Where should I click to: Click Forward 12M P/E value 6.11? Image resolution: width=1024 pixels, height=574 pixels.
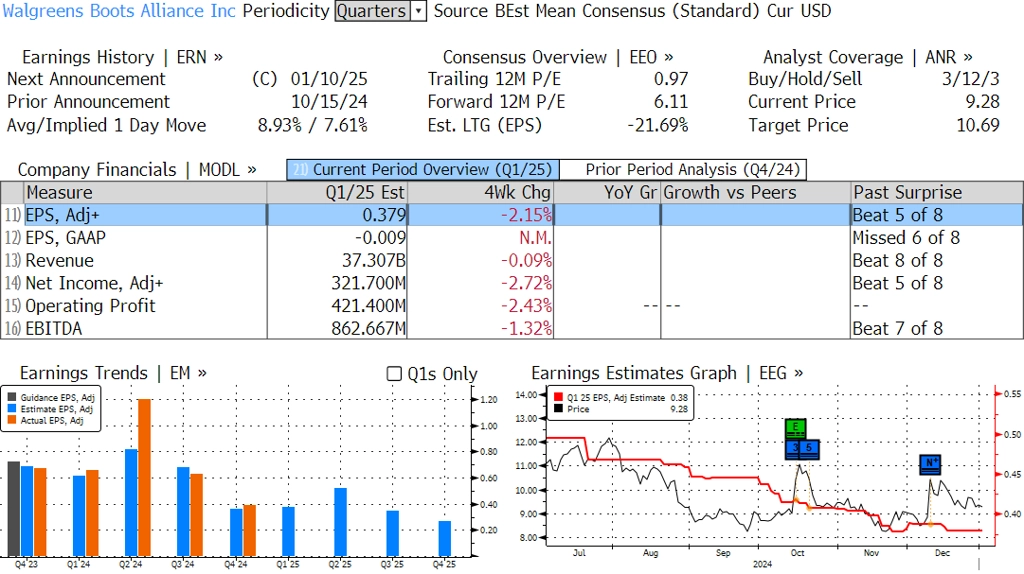671,102
